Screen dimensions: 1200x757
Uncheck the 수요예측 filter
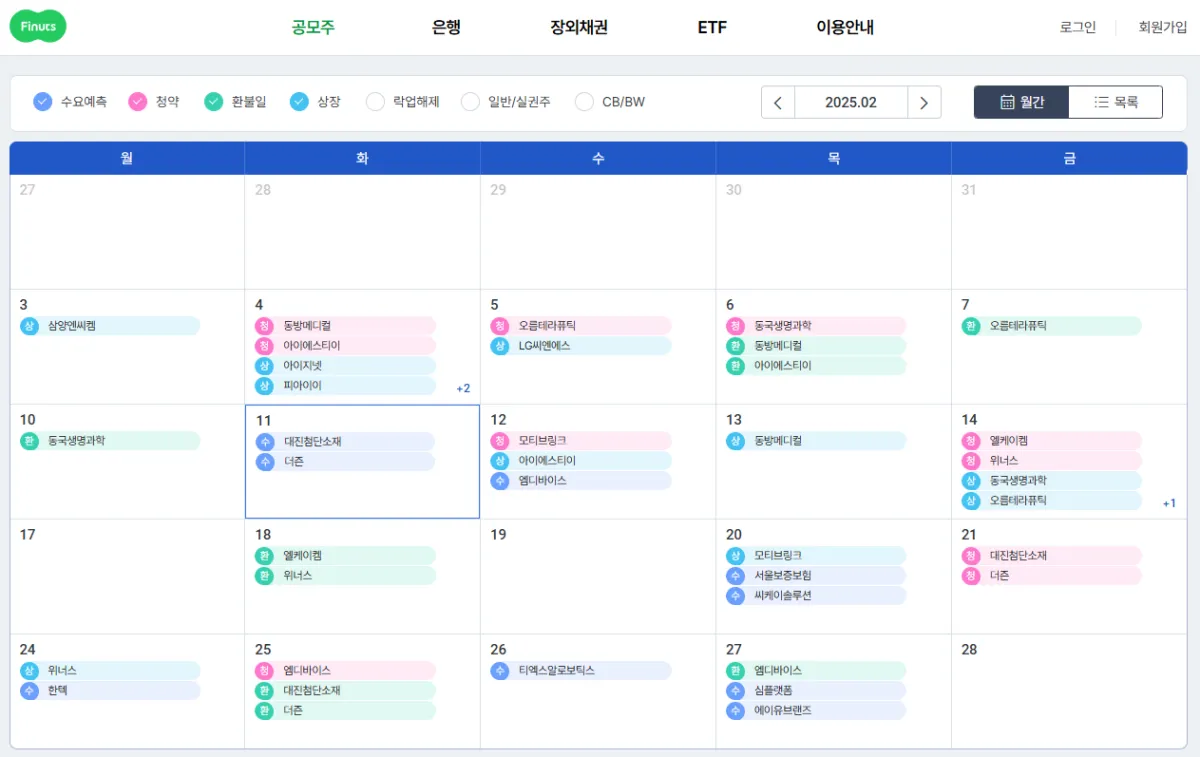[42, 101]
